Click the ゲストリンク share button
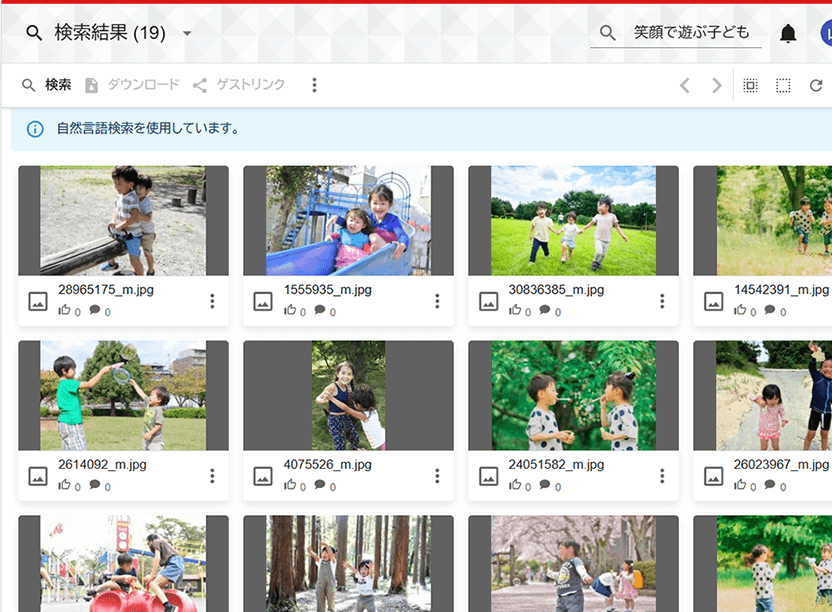832x612 pixels. tap(239, 85)
